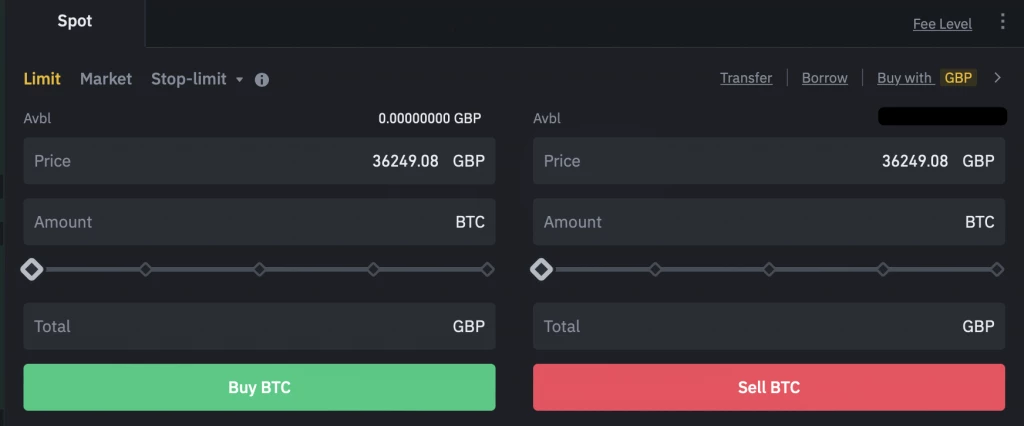The height and width of the screenshot is (426, 1024).
Task: Open the Fee Level link
Action: (942, 24)
